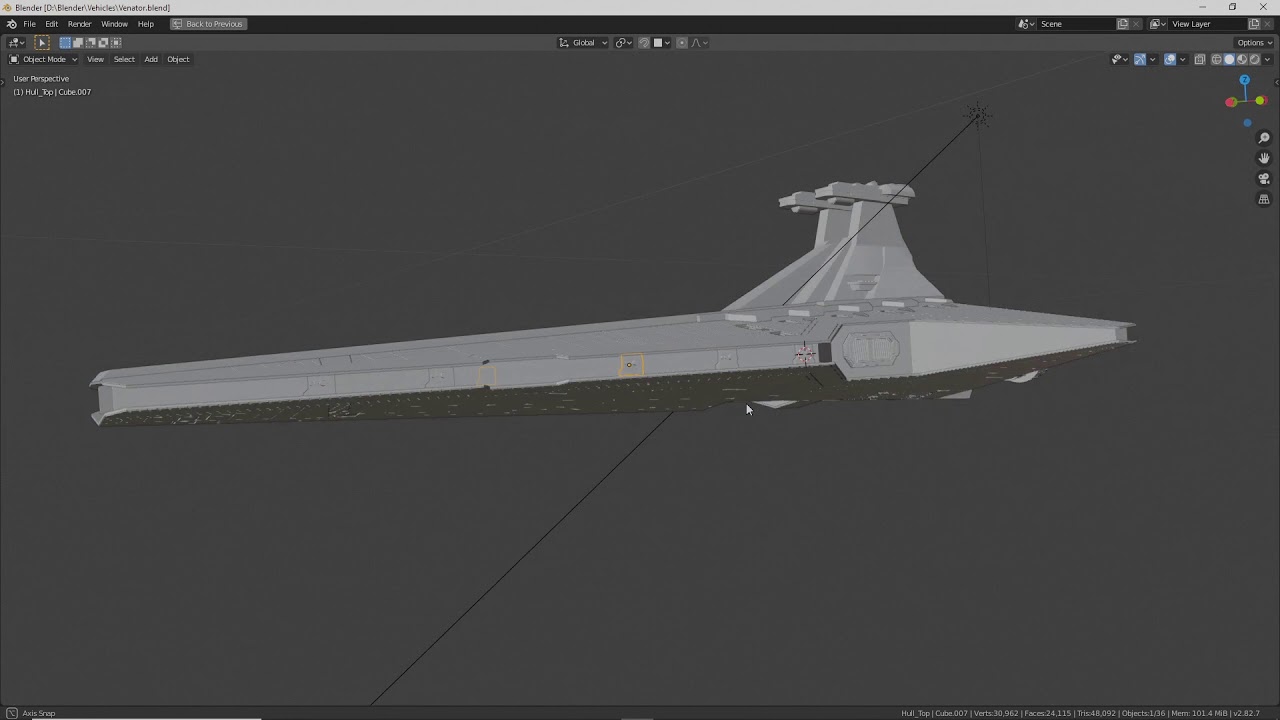The image size is (1280, 720).
Task: Toggle viewport gizmos display
Action: click(x=1140, y=59)
